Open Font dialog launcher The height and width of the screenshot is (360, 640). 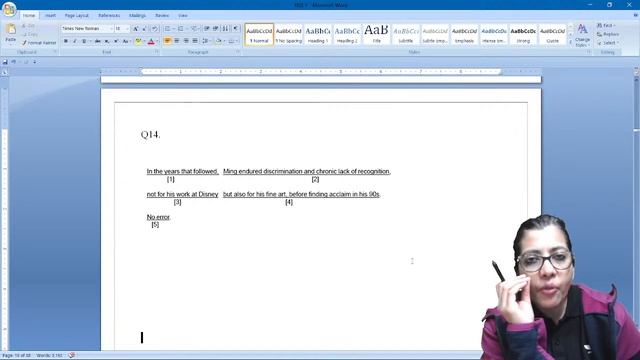157,52
